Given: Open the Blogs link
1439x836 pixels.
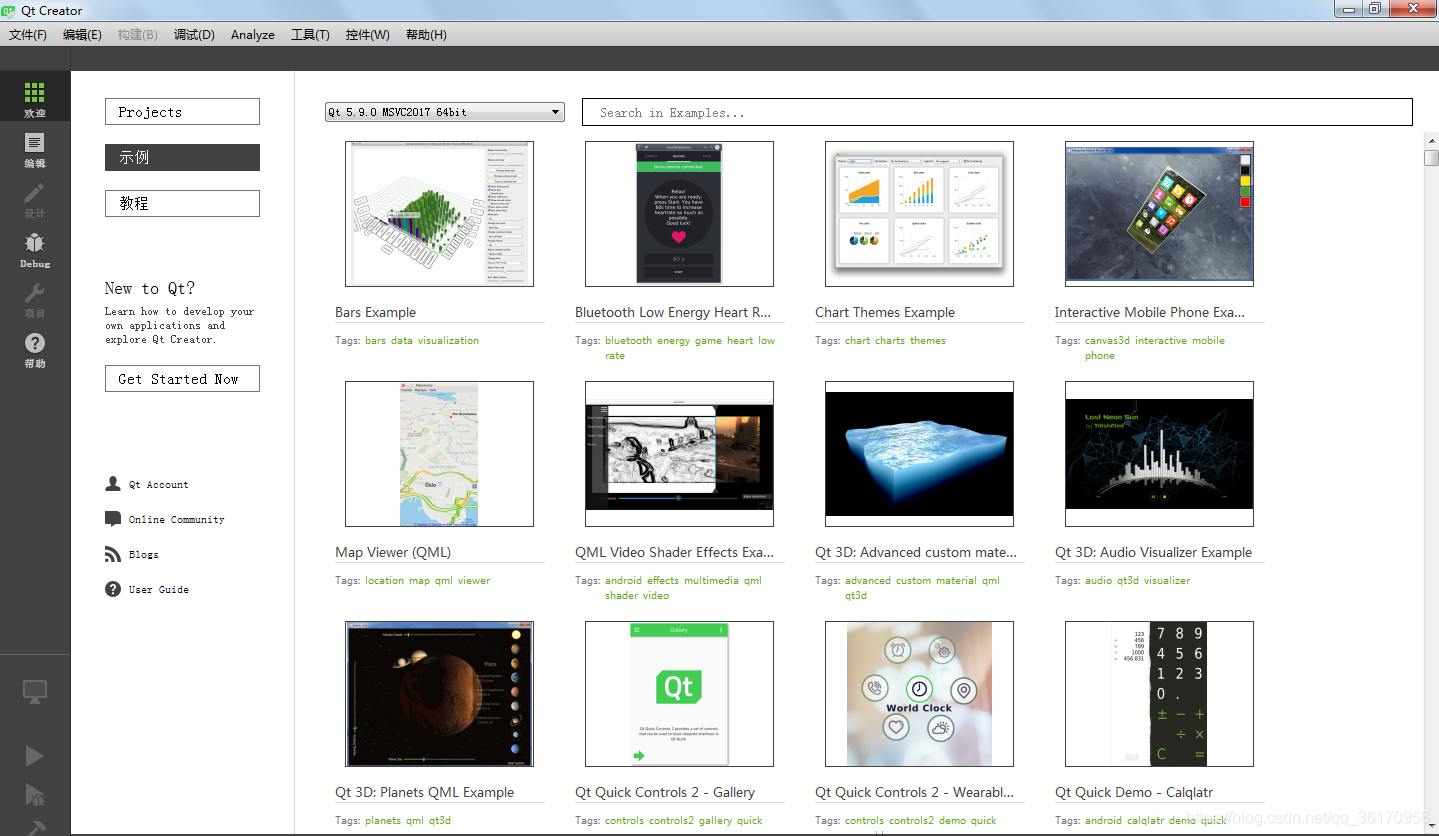Looking at the screenshot, I should coord(143,554).
